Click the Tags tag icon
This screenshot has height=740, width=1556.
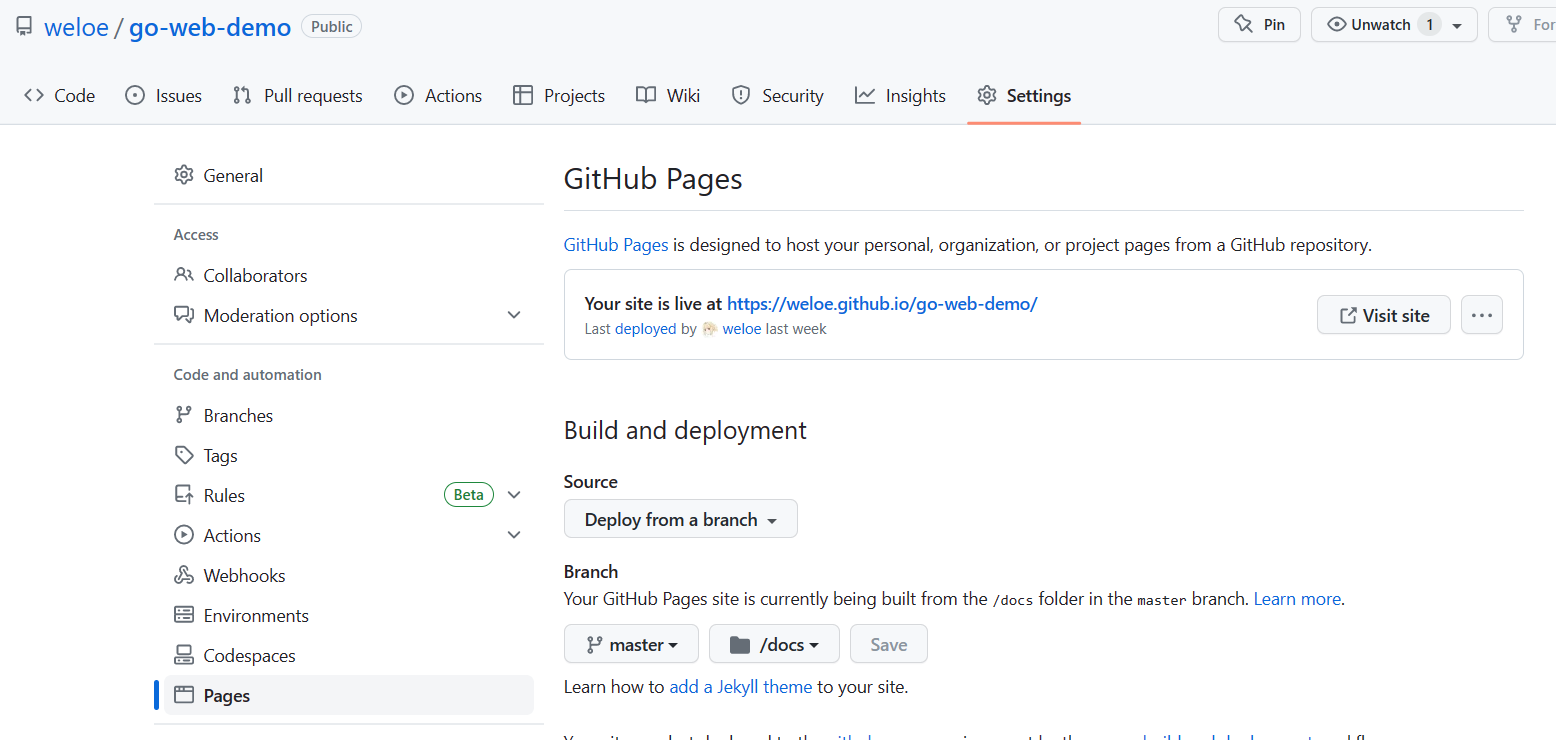[184, 455]
